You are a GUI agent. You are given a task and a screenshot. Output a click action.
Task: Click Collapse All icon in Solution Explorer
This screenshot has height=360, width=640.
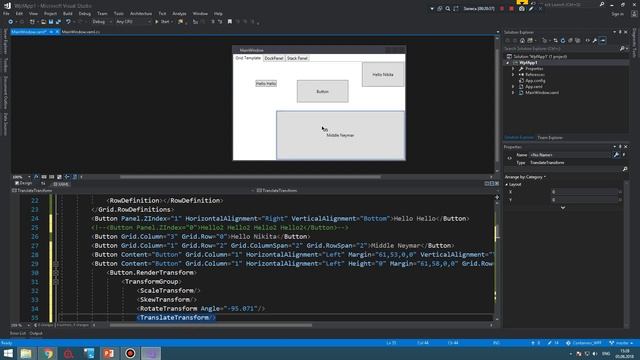[x=570, y=40]
